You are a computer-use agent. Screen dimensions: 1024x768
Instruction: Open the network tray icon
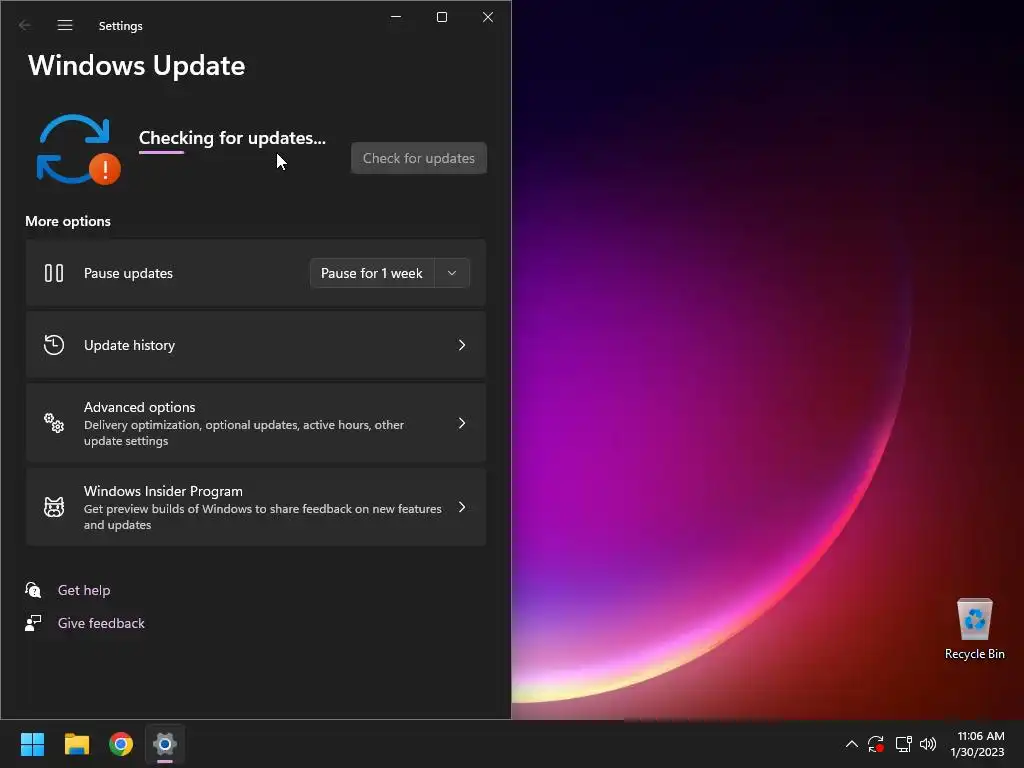pos(903,744)
